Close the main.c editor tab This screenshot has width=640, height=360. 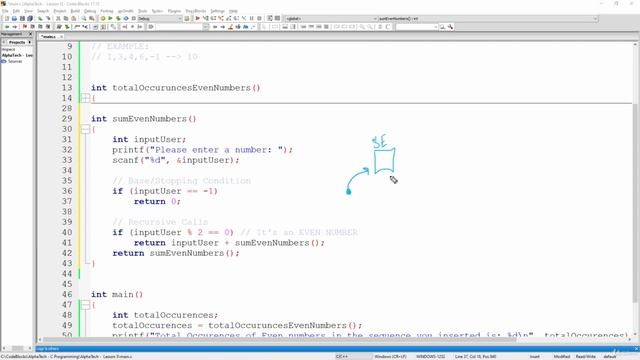[61, 37]
